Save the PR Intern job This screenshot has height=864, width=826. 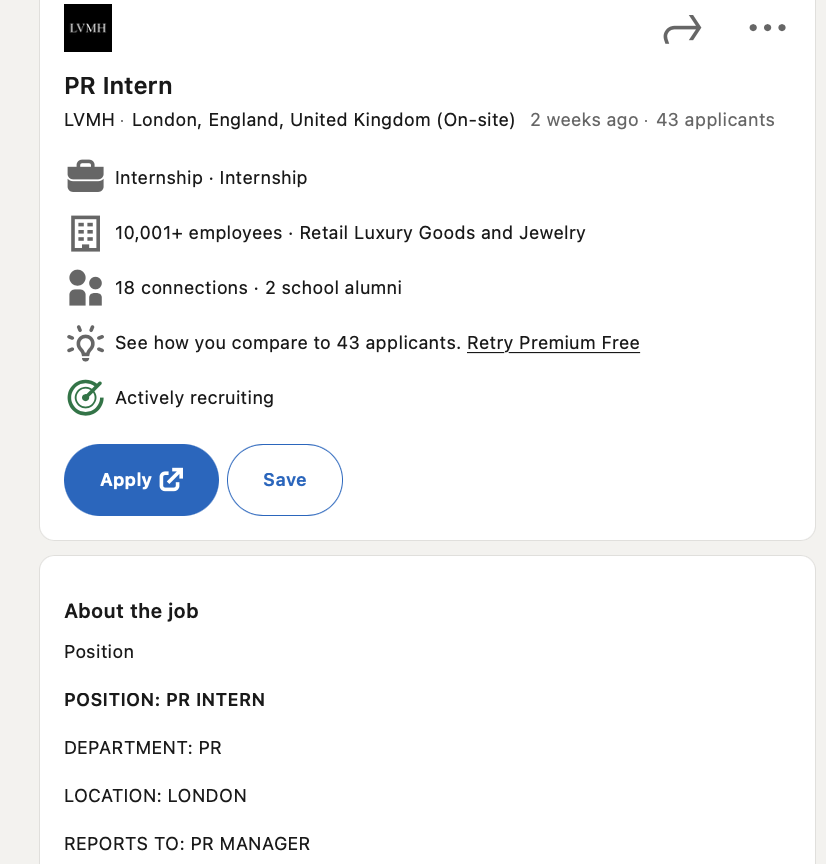(285, 480)
